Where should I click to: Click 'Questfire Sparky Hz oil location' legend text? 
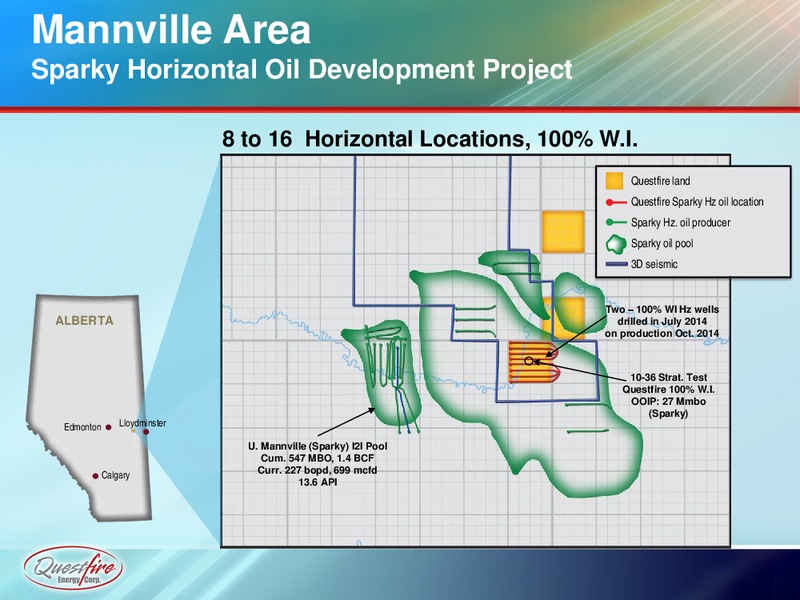pyautogui.click(x=697, y=202)
